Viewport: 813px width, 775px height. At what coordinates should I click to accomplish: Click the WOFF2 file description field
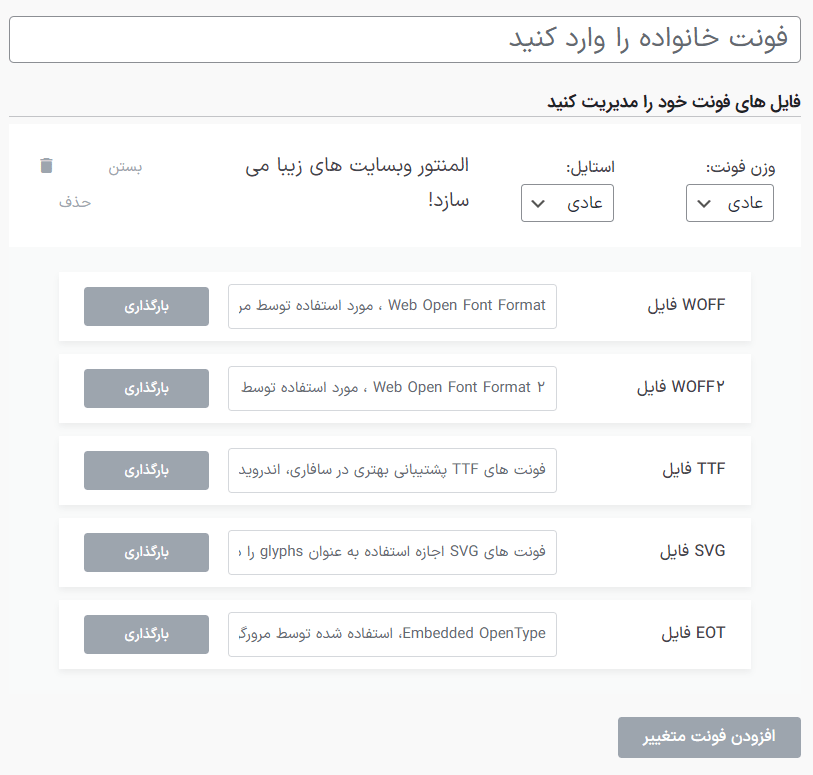(x=392, y=388)
